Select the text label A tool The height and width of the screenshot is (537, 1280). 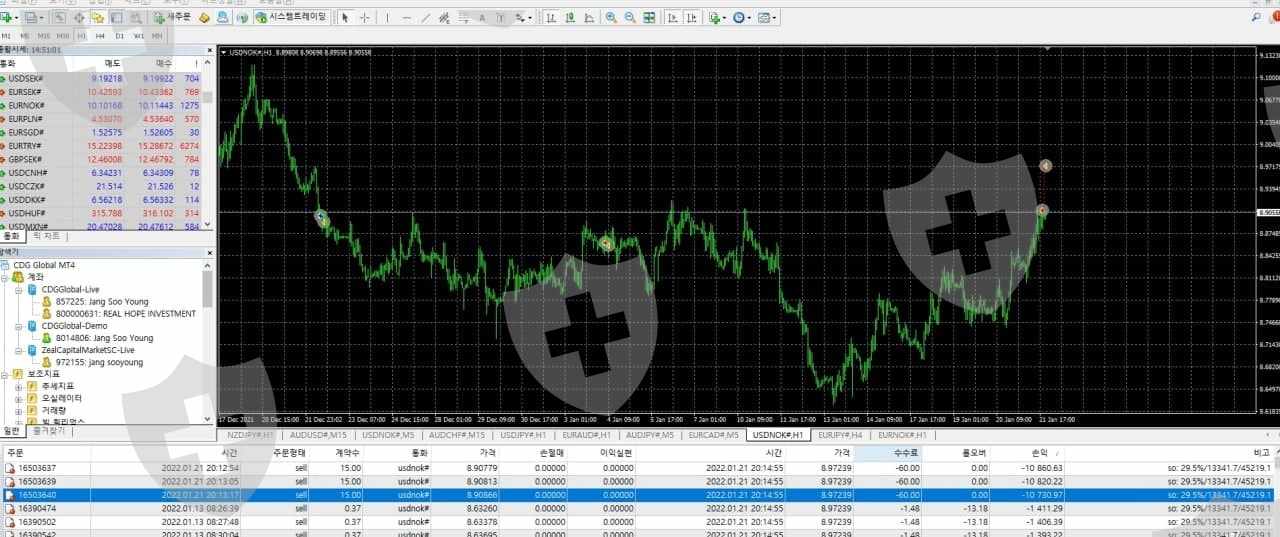tap(482, 18)
